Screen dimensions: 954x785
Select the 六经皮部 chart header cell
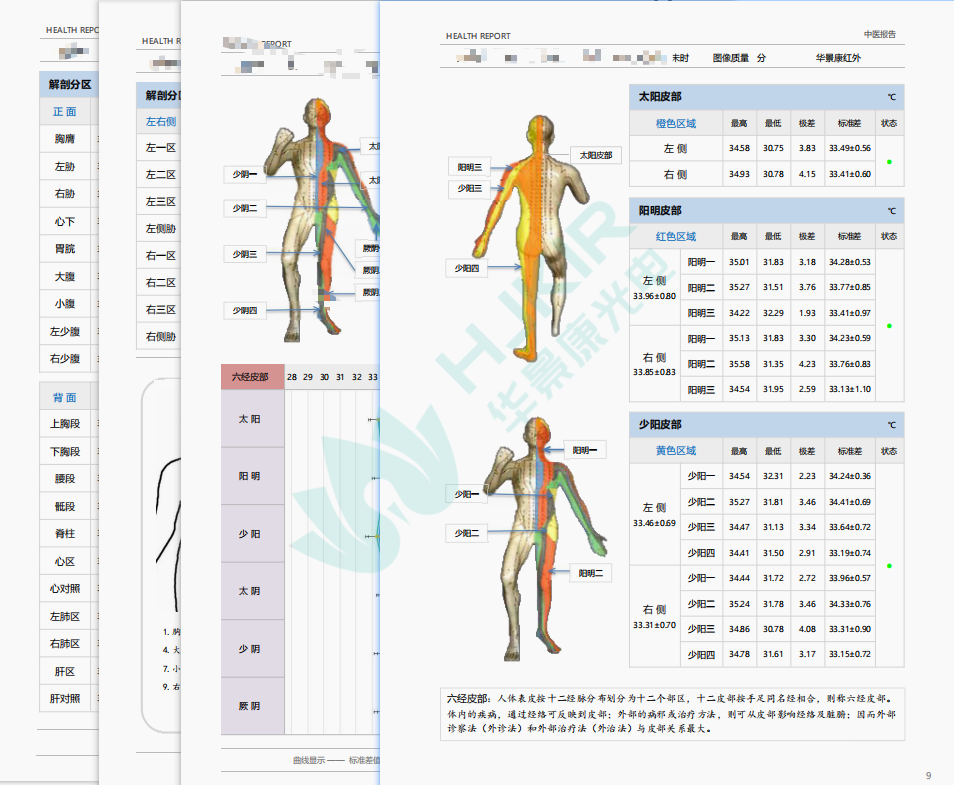click(251, 377)
